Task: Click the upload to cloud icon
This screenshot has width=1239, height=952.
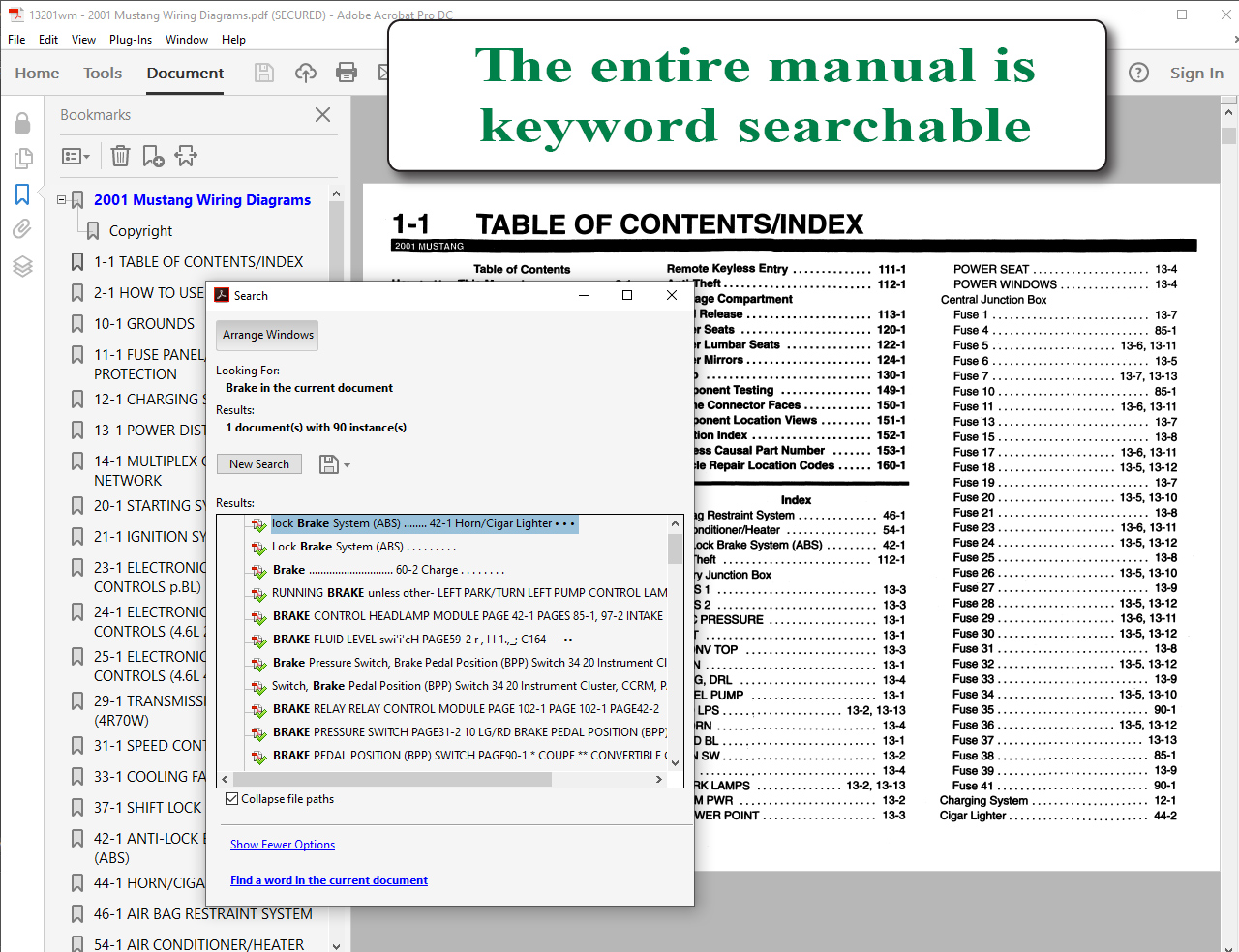Action: [x=306, y=73]
